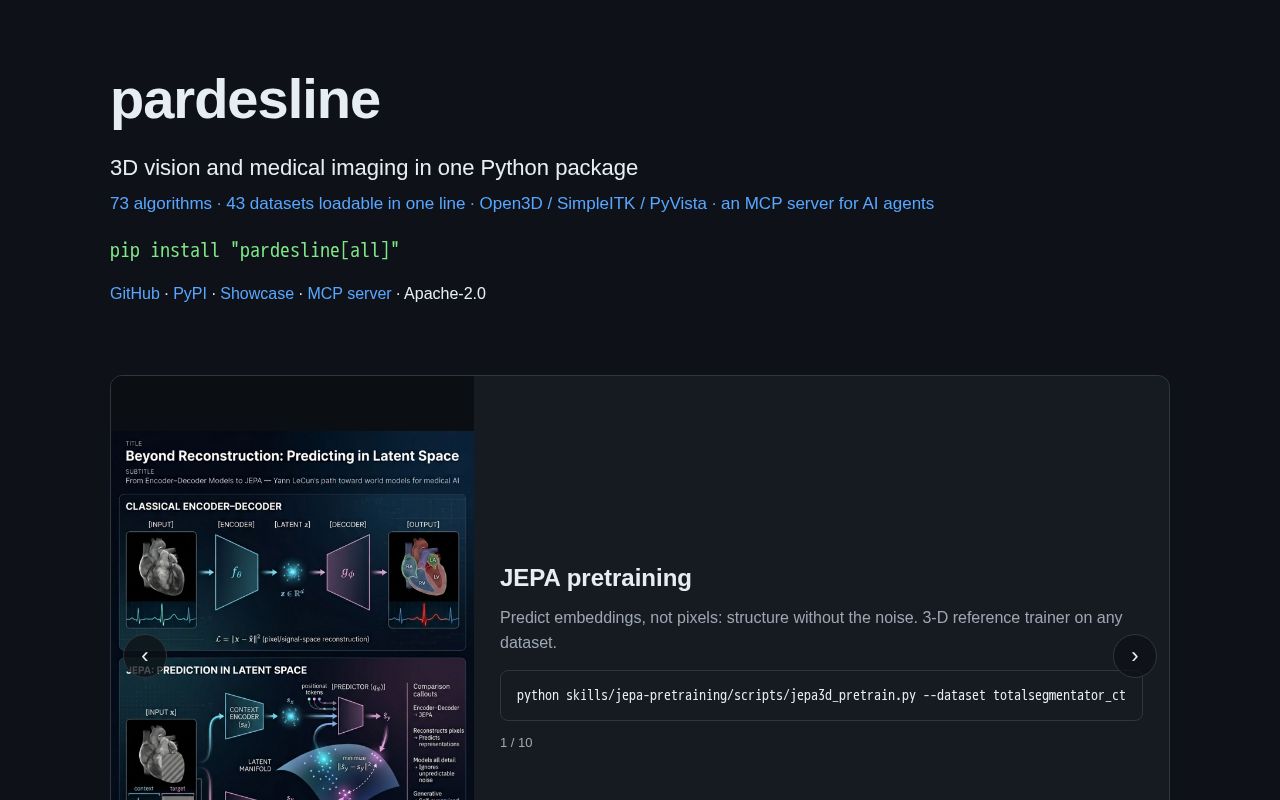1280x800 pixels.
Task: Open the GitHub link
Action: click(135, 293)
